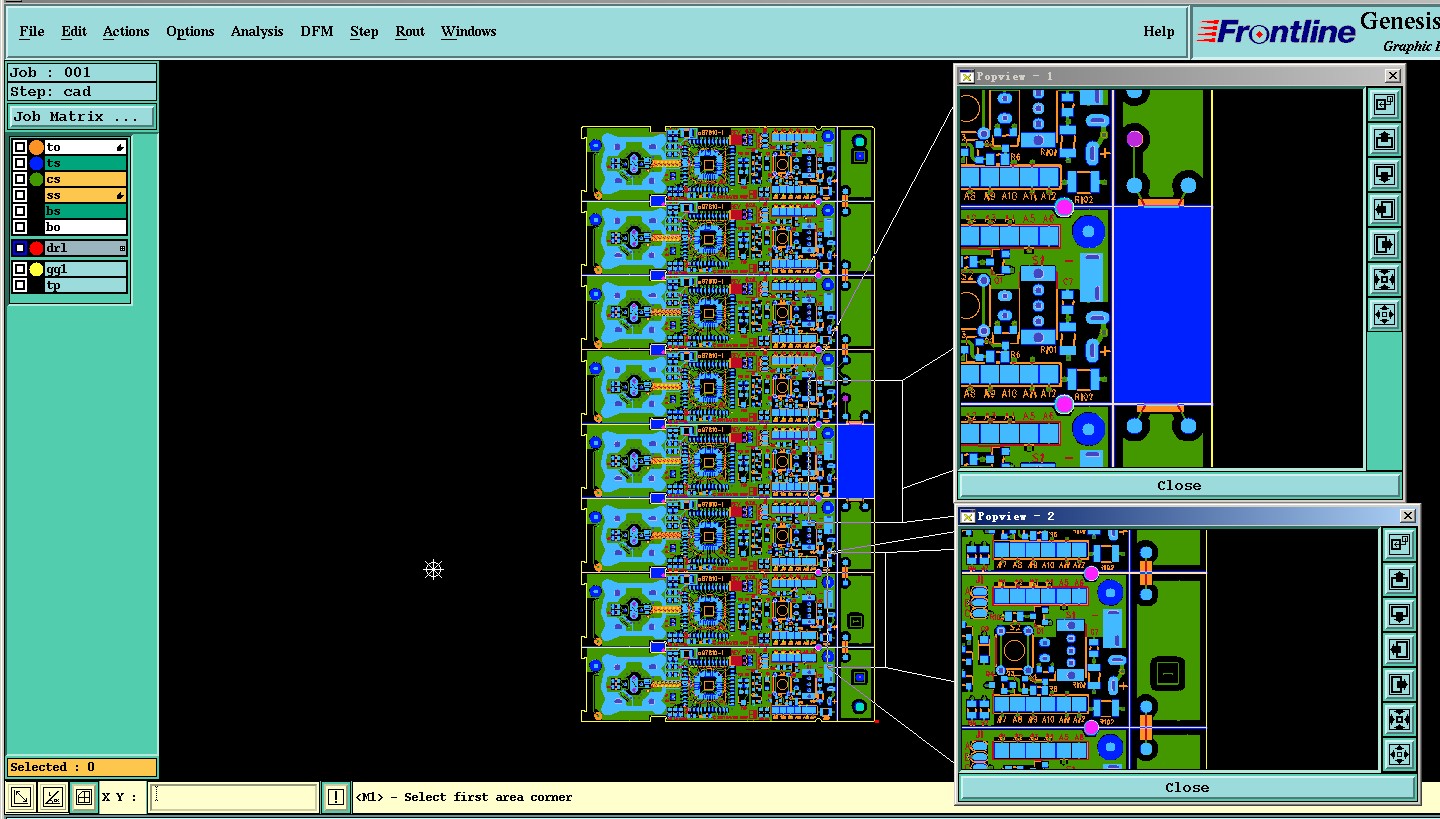Toggle the 'ss' layer checkbox

[20, 195]
